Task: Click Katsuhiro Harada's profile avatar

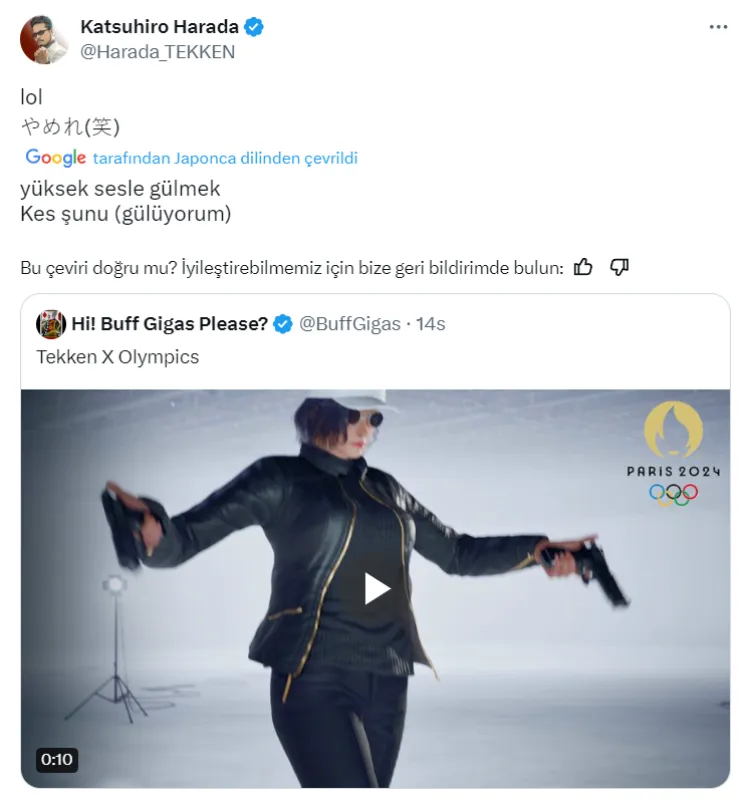Action: [44, 40]
